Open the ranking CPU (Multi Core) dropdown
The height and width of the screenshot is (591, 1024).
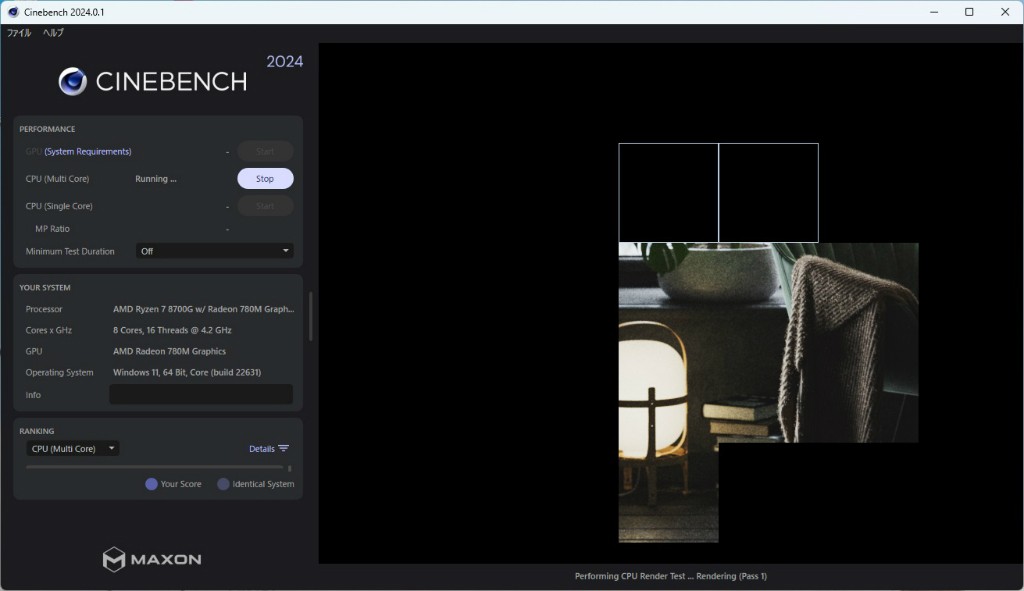point(72,449)
